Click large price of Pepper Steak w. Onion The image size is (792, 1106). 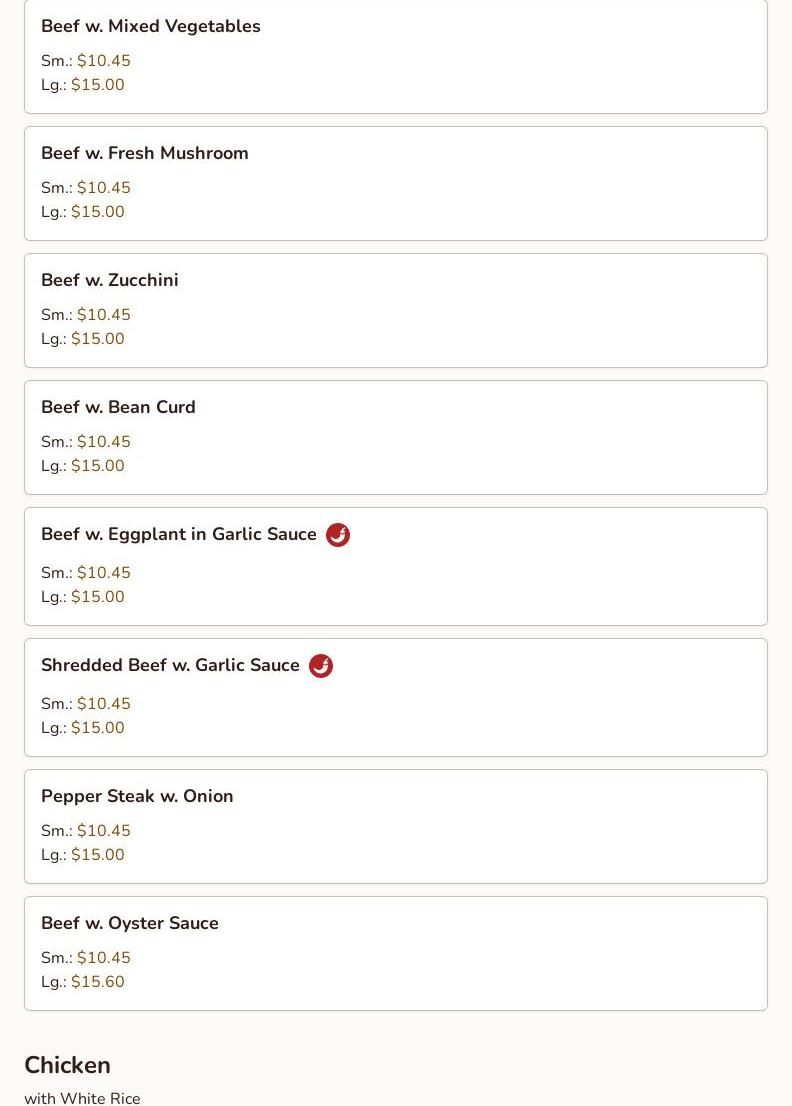click(x=97, y=854)
